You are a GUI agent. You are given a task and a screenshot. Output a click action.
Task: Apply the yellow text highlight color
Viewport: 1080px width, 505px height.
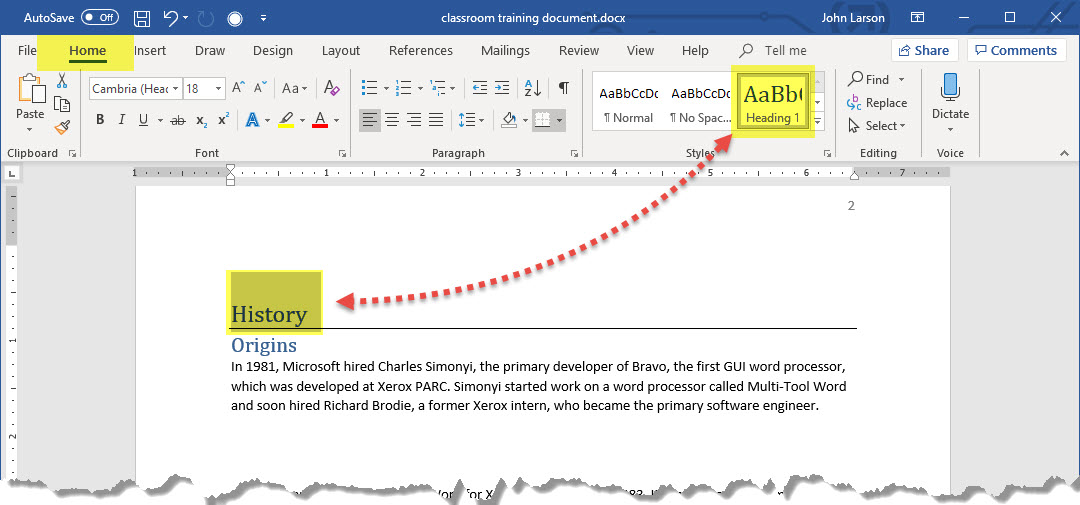pos(286,120)
